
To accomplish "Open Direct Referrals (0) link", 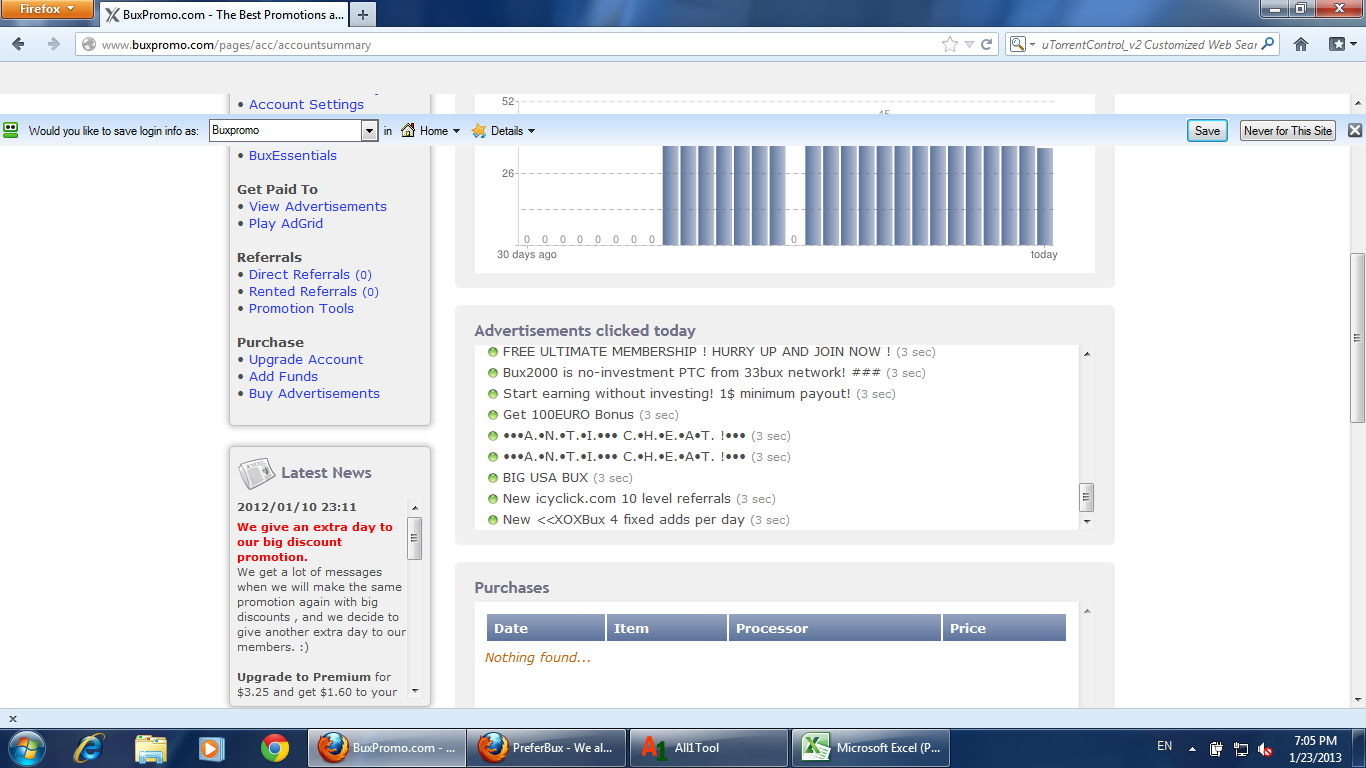I will pyautogui.click(x=310, y=275).
